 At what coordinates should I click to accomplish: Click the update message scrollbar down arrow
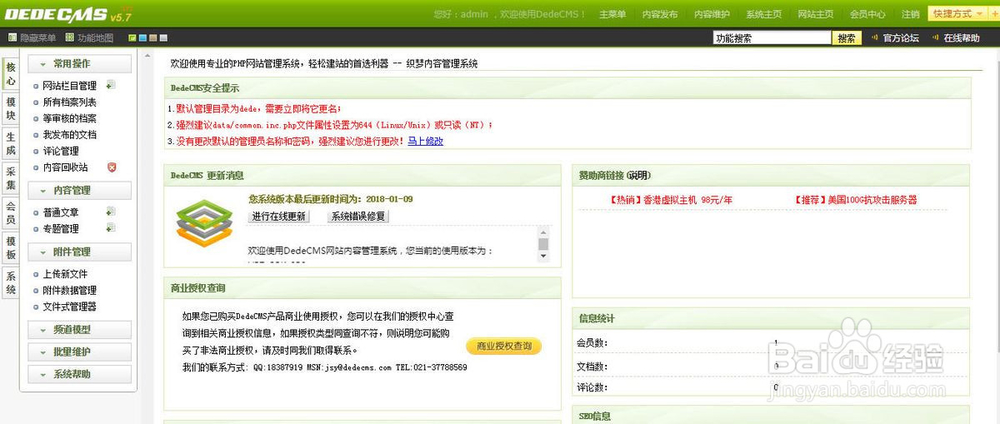point(543,256)
